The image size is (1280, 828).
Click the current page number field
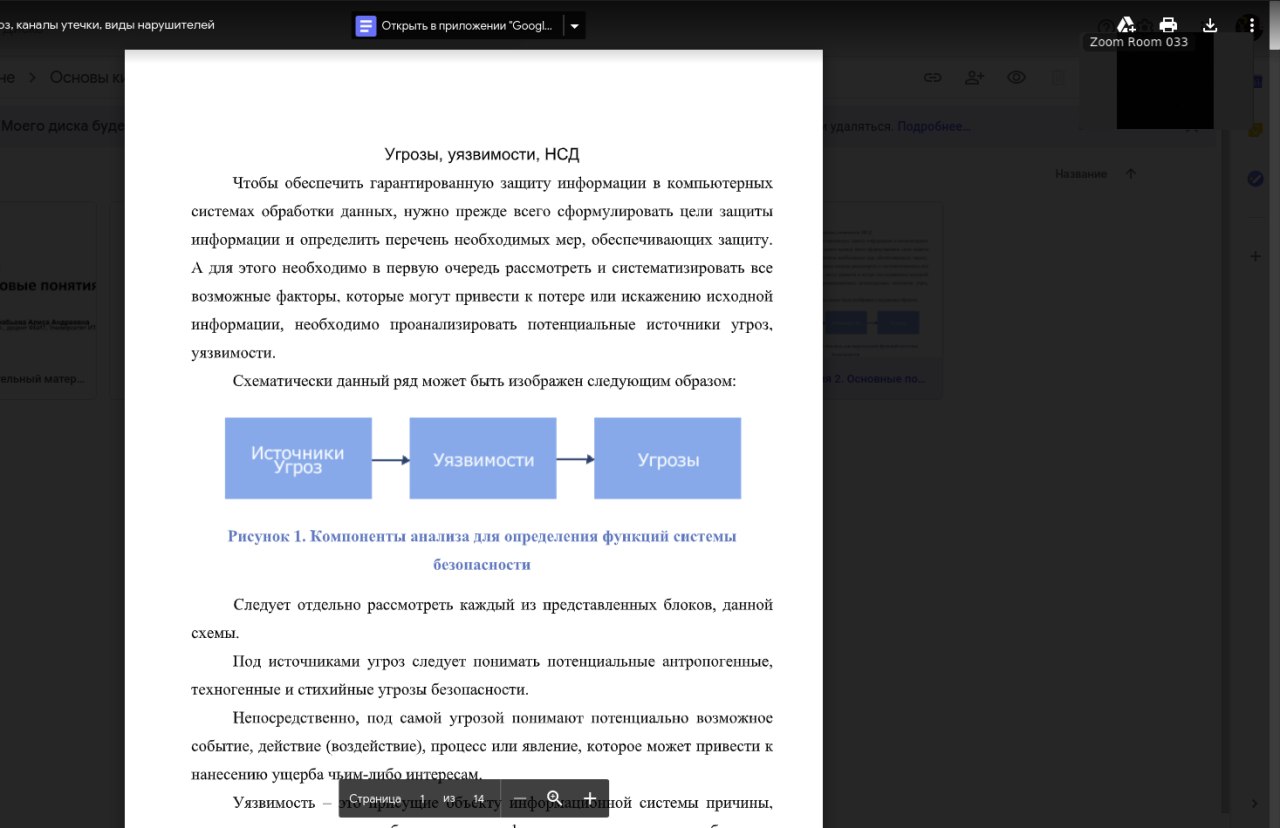coord(422,799)
